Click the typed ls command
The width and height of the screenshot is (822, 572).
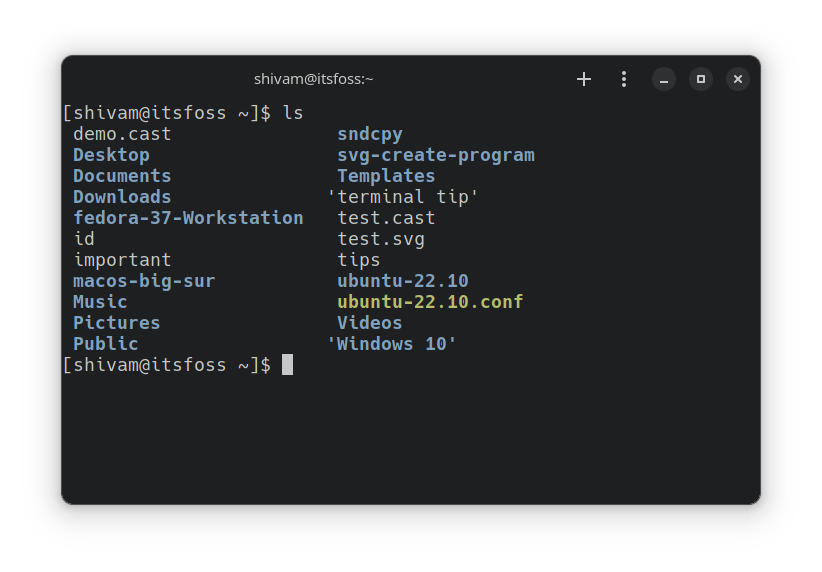[x=292, y=113]
